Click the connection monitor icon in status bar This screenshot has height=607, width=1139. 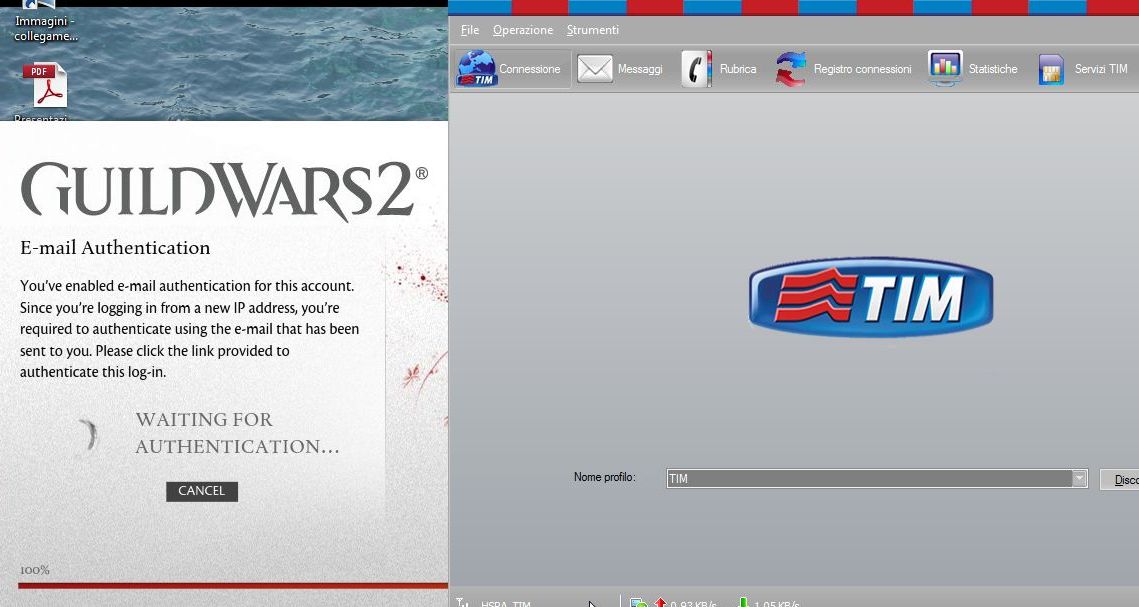pyautogui.click(x=639, y=602)
